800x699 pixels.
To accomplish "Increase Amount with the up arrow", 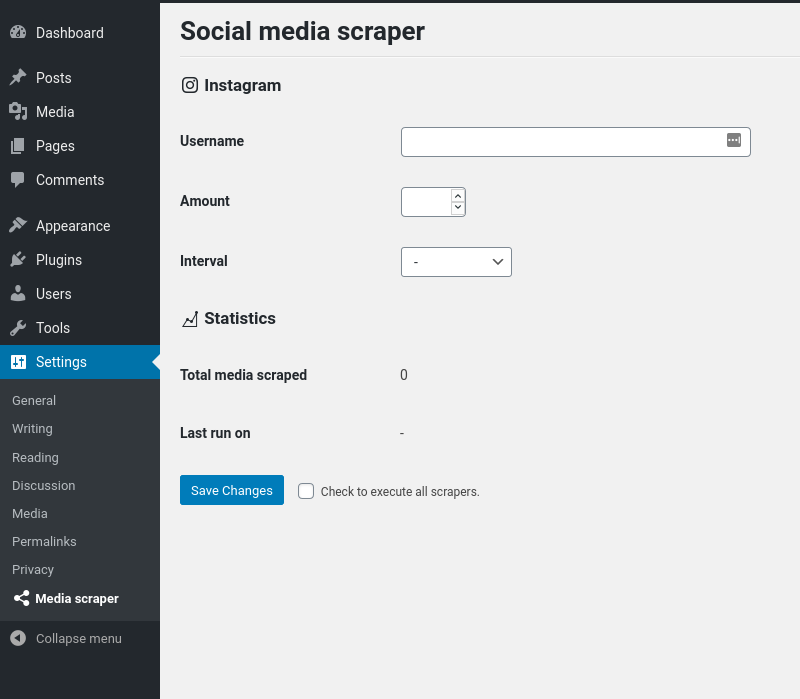I will (x=458, y=196).
